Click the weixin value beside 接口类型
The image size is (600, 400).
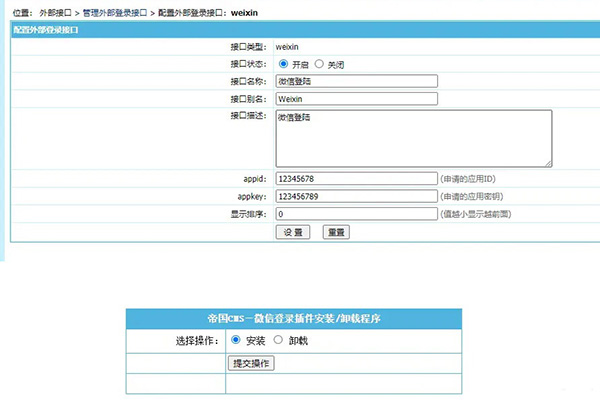pos(288,47)
